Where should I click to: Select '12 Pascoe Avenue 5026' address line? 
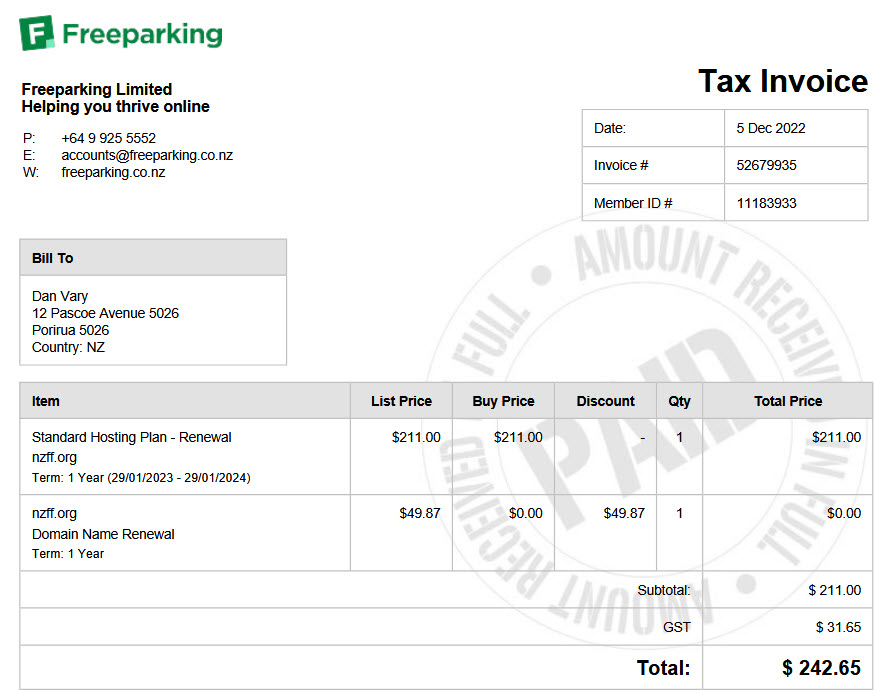click(105, 313)
